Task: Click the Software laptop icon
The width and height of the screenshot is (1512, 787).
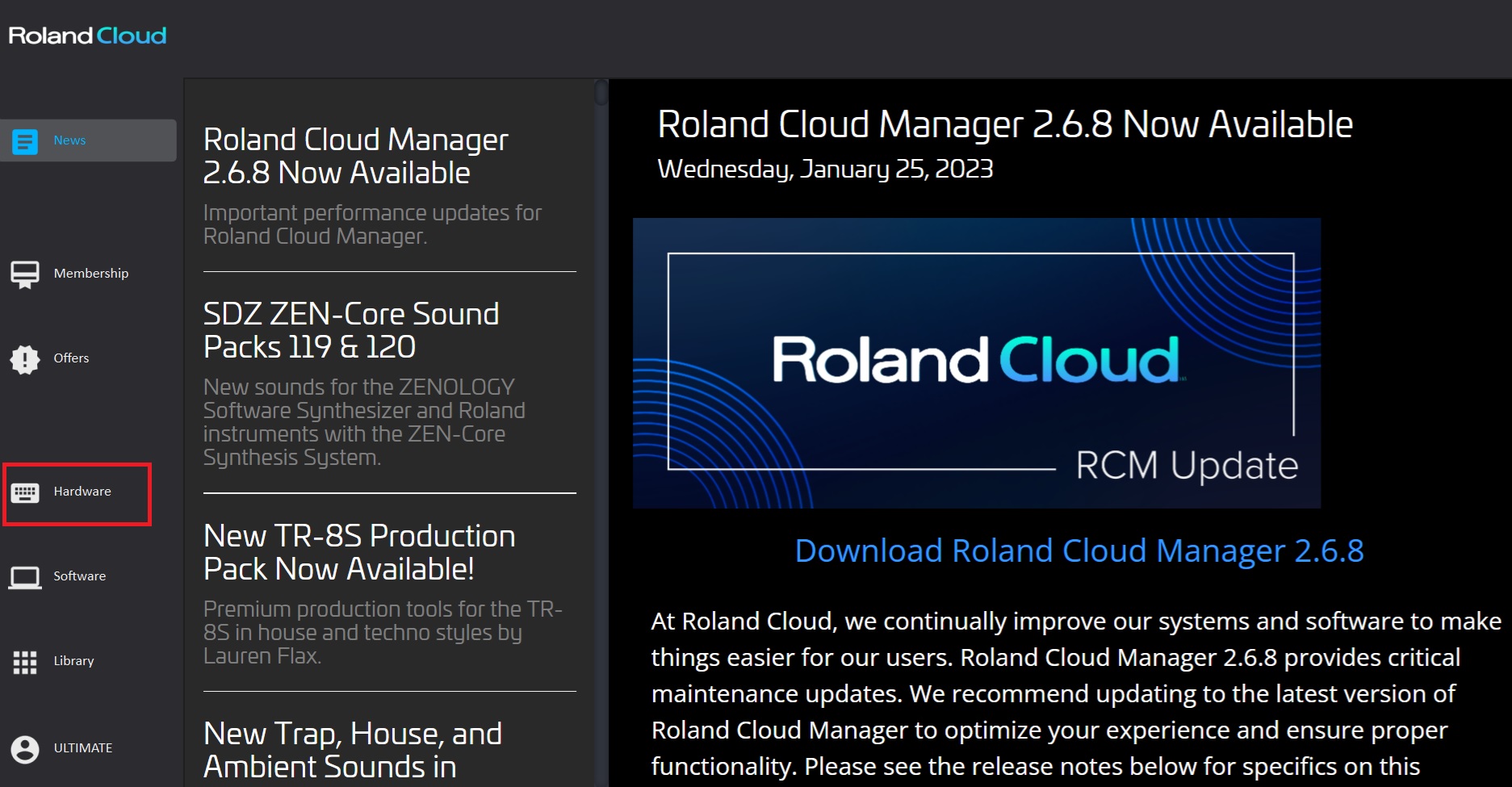Action: pos(25,578)
